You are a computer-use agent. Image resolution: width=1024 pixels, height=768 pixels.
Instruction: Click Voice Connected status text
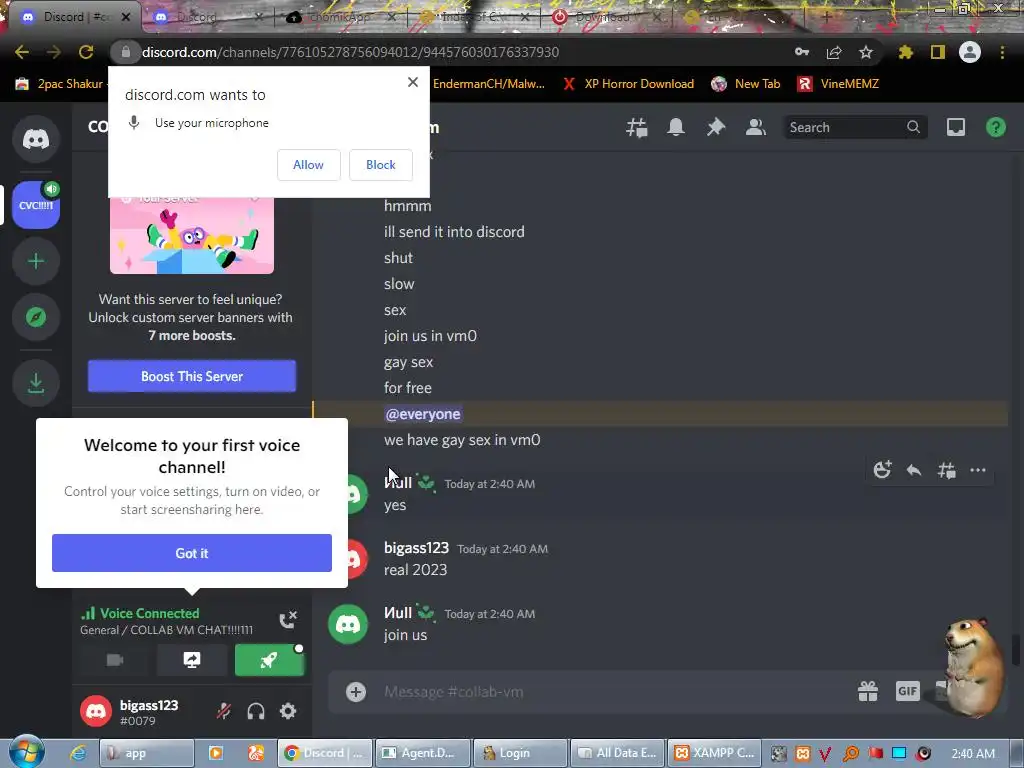pos(150,613)
